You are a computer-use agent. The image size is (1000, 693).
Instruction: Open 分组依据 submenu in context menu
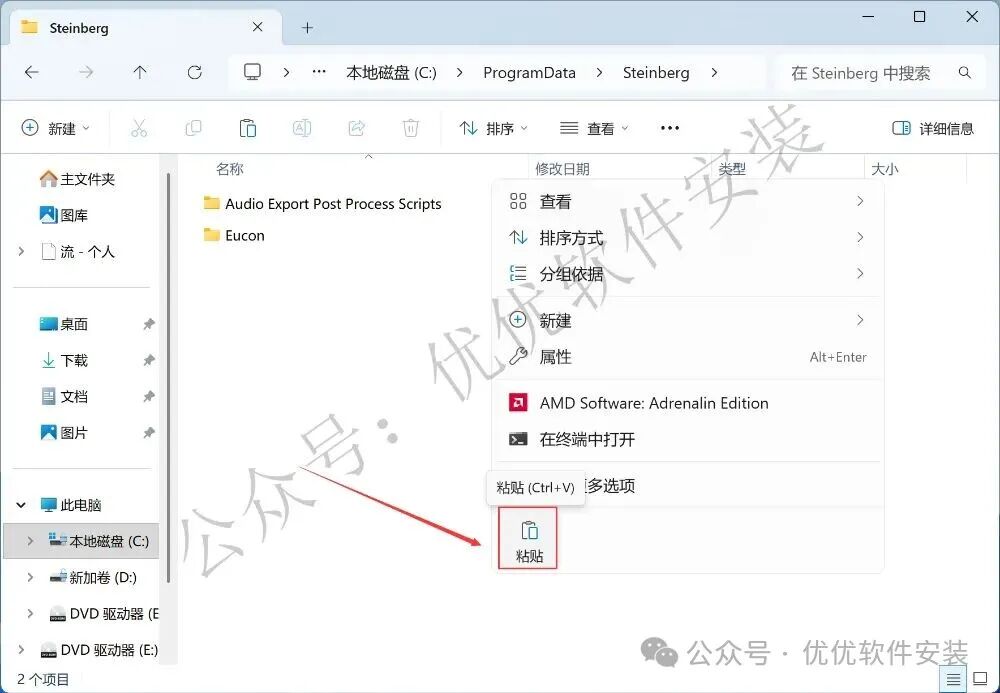687,274
